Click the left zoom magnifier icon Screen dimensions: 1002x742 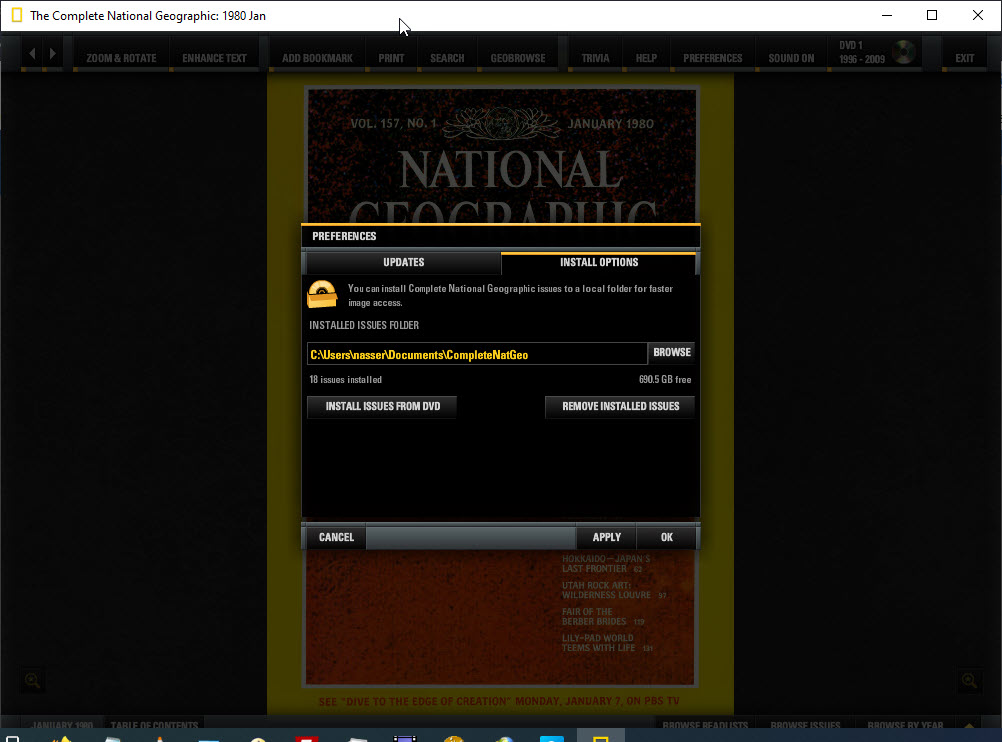tap(32, 681)
